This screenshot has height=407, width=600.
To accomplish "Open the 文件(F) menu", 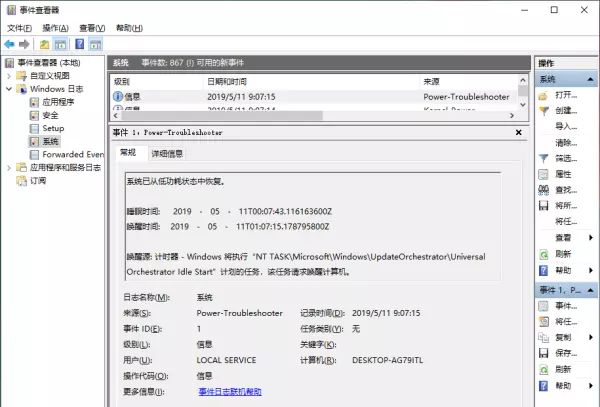I will 20,28.
